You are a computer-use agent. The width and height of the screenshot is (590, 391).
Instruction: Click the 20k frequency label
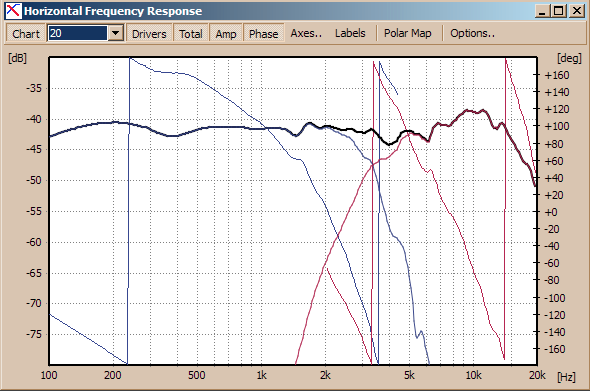(537, 375)
